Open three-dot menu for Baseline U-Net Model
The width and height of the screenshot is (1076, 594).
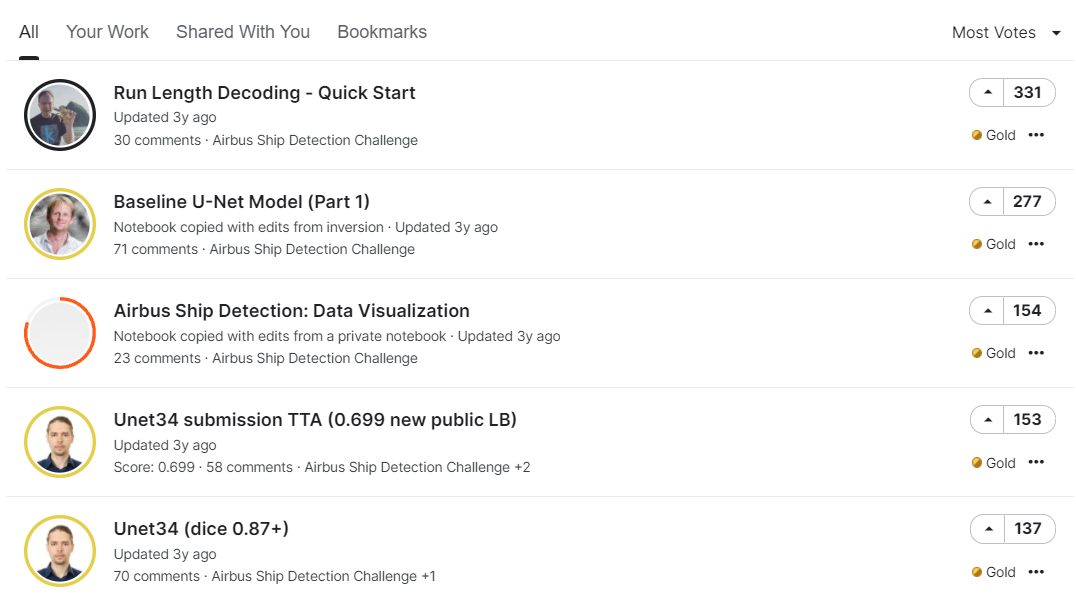[x=1036, y=244]
